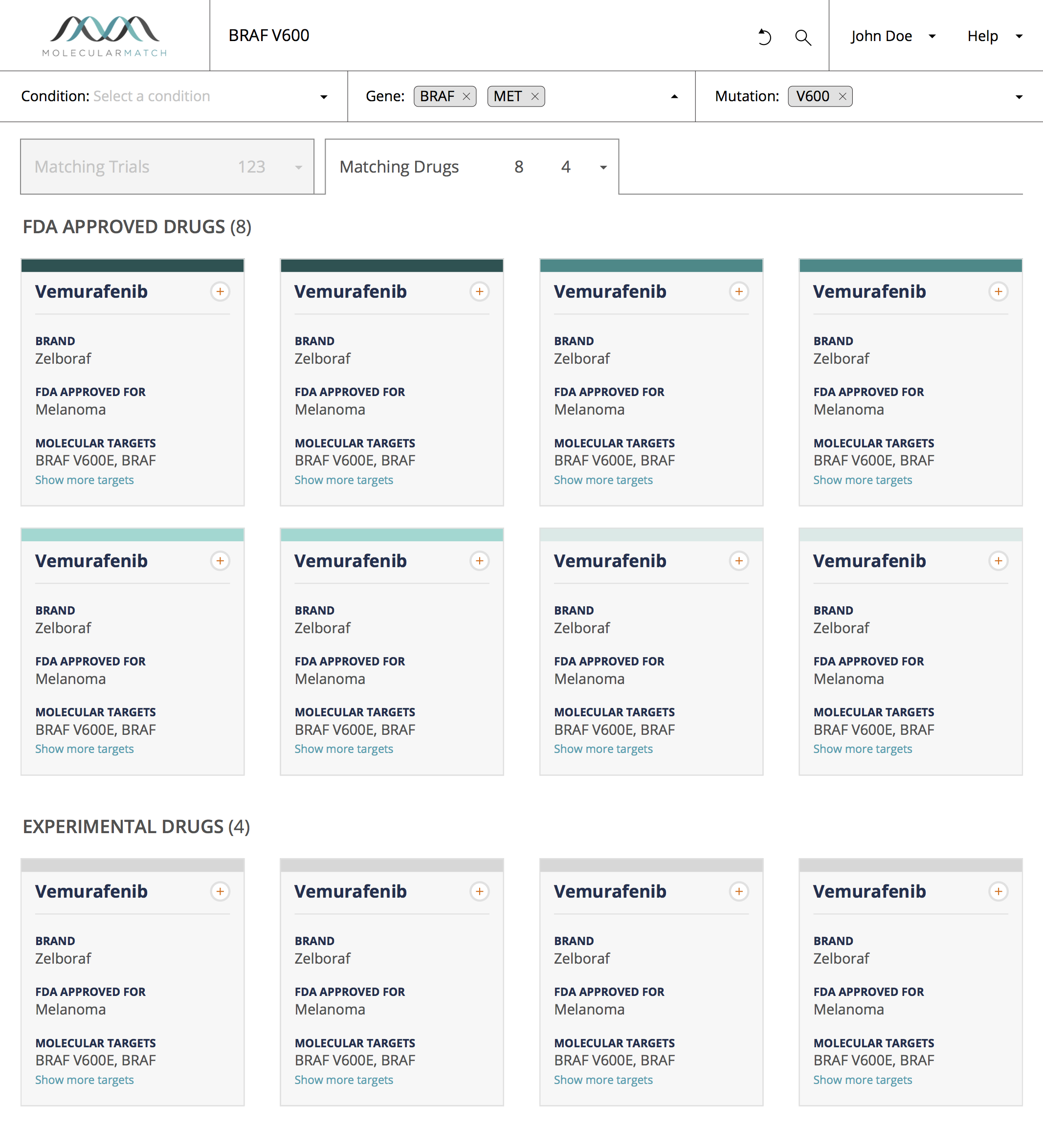Expand first experimental drug card's plus icon
The image size is (1043, 1148).
coord(220,891)
